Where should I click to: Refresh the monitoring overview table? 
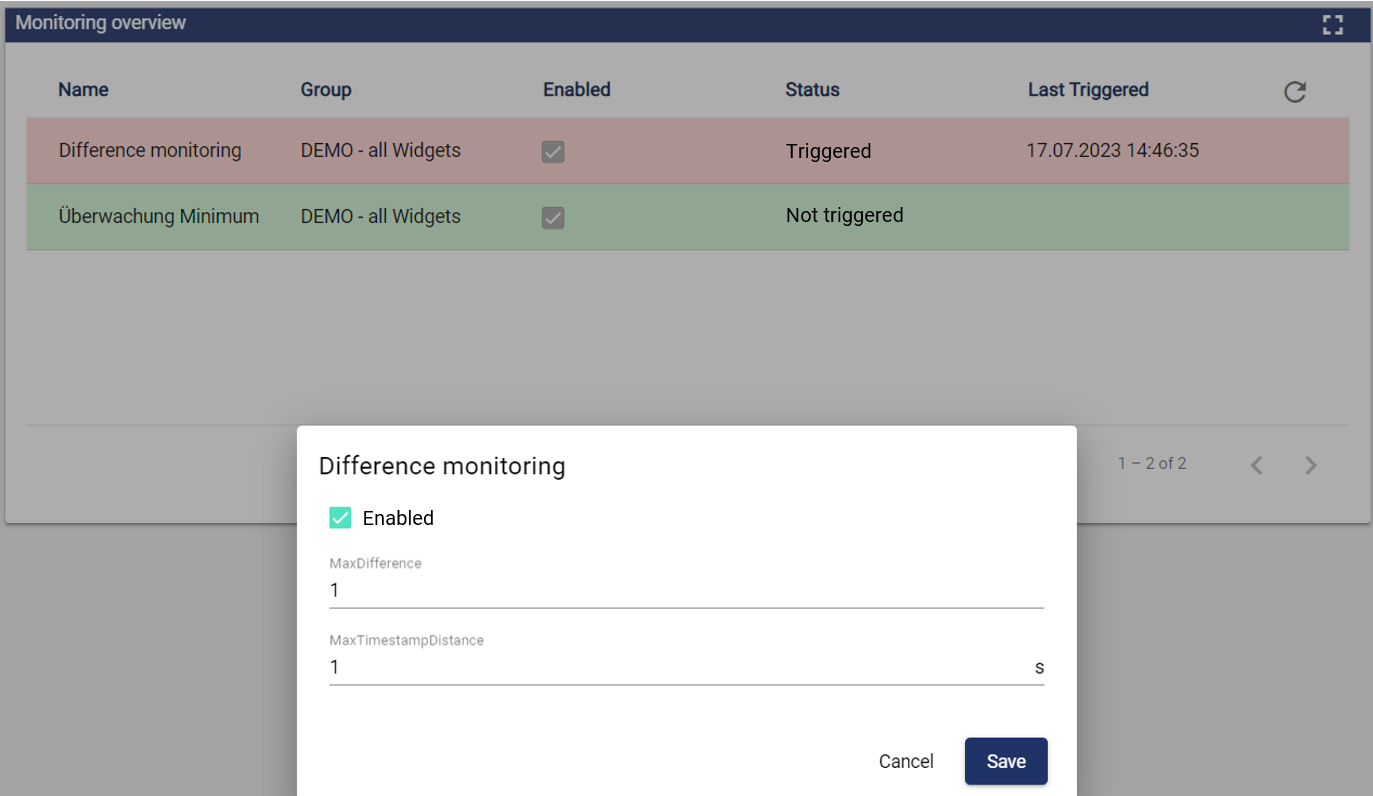[x=1295, y=92]
